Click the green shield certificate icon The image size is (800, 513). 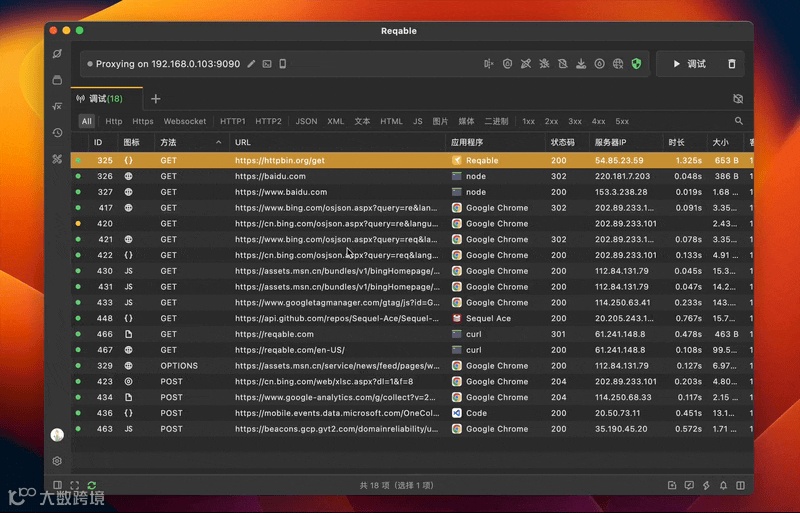[x=636, y=64]
